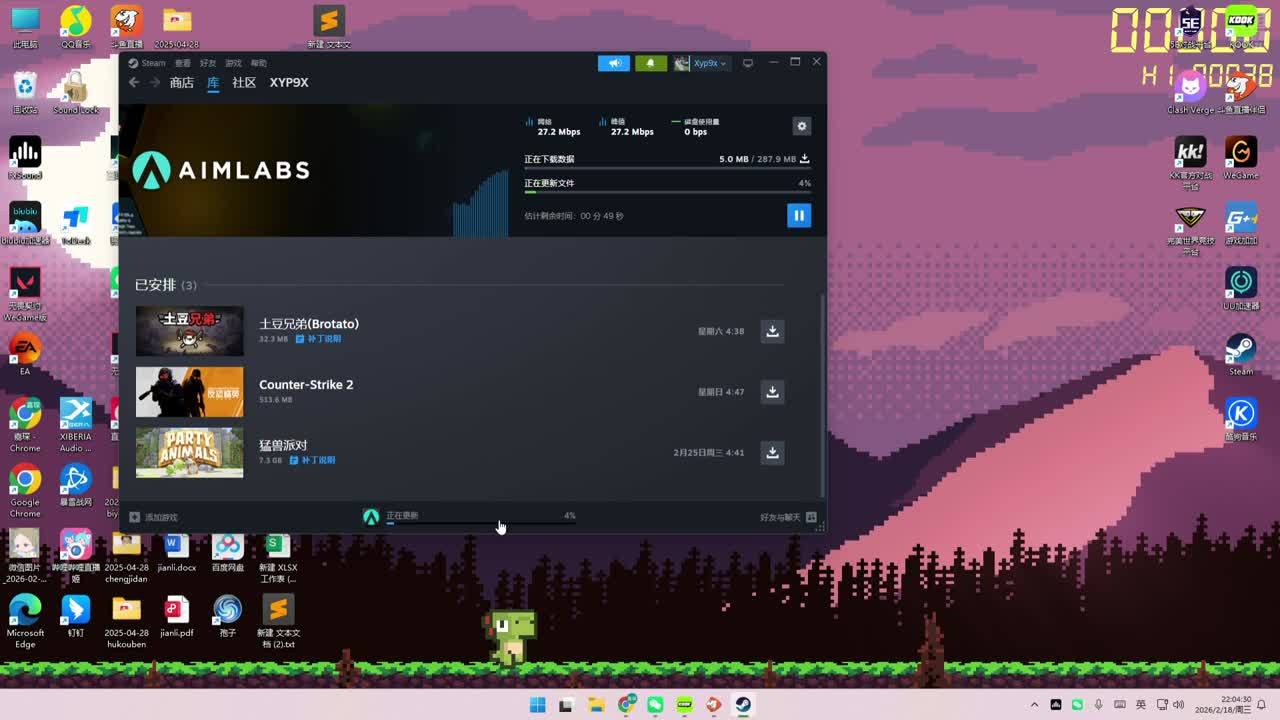Open the blue announcements megaphone icon
The height and width of the screenshot is (720, 1280).
click(614, 63)
